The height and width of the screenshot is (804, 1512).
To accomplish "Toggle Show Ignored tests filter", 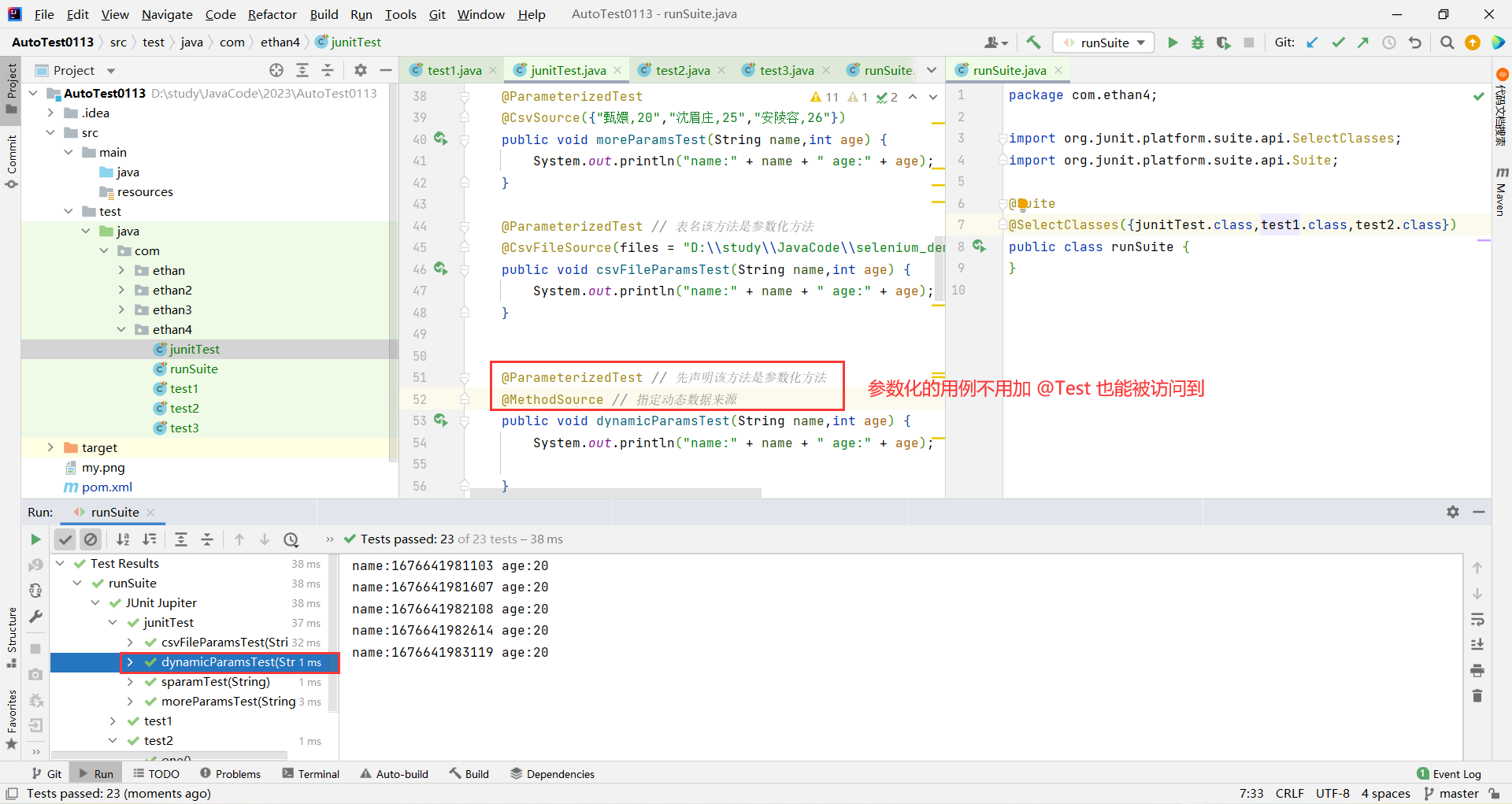I will tap(91, 539).
